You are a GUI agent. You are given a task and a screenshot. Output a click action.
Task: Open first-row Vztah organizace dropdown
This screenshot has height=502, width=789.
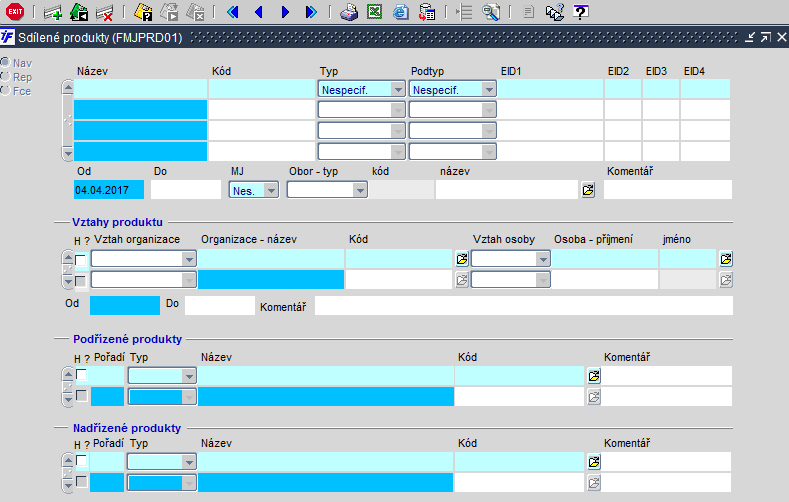[143, 259]
